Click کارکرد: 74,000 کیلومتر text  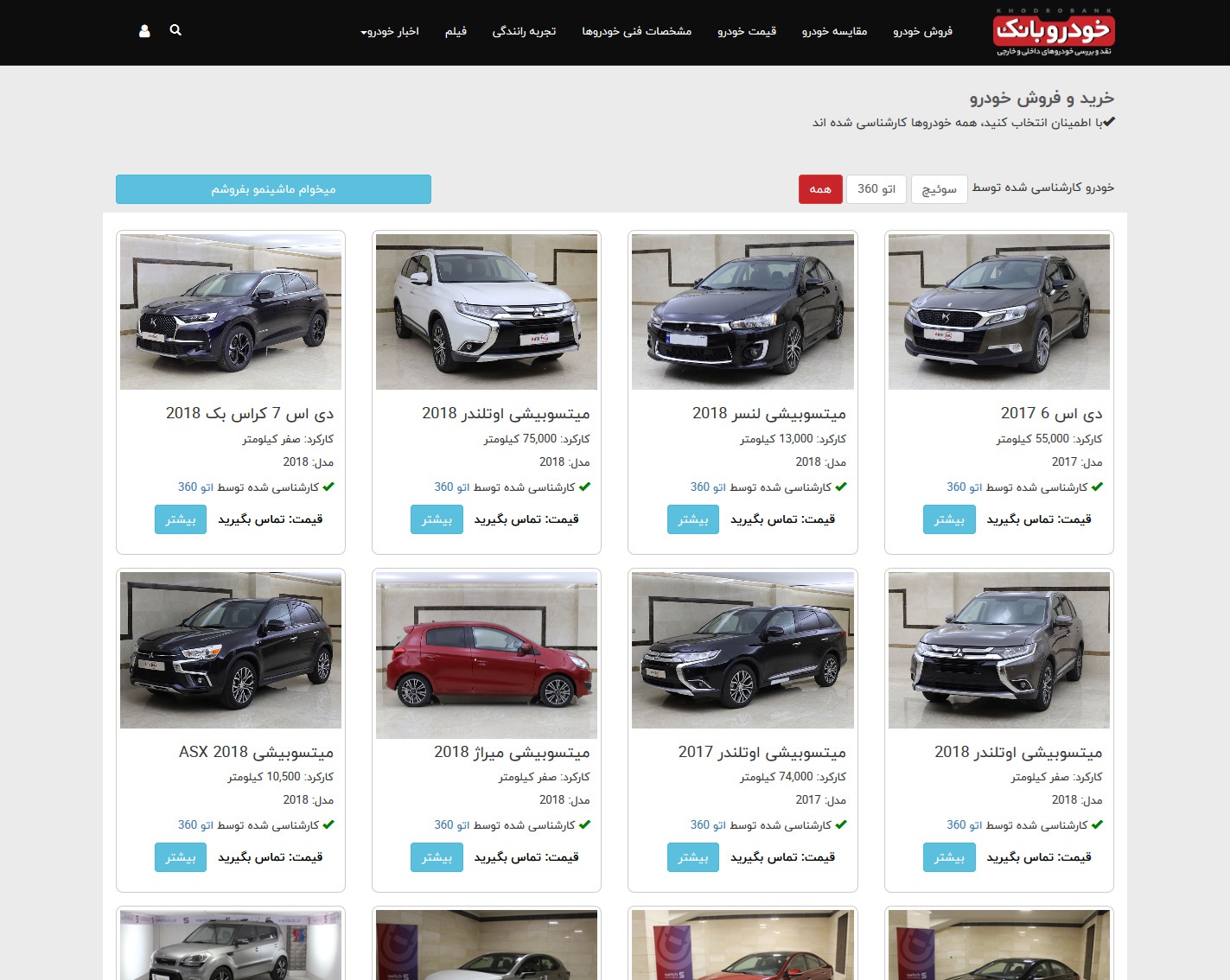pyautogui.click(x=793, y=777)
